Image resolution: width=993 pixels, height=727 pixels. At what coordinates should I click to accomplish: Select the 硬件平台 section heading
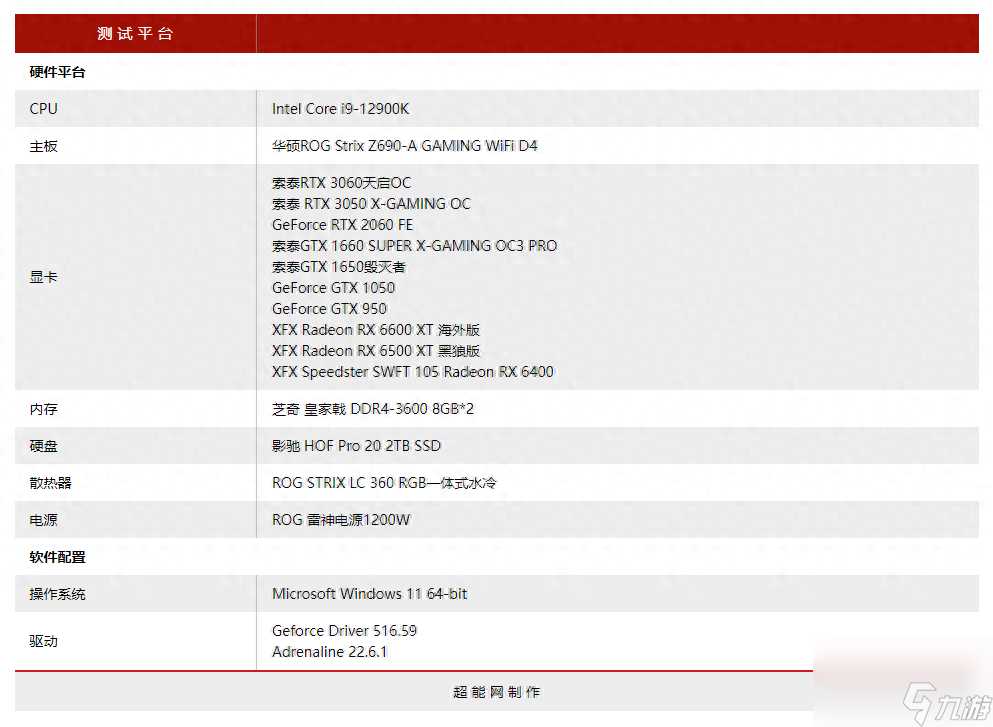pos(57,72)
